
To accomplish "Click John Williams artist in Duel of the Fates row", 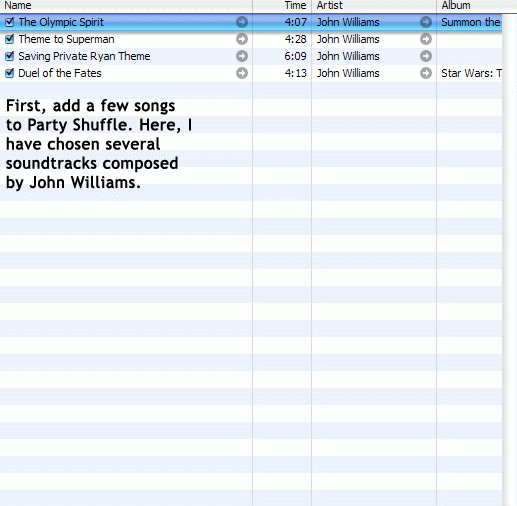I will [x=348, y=73].
